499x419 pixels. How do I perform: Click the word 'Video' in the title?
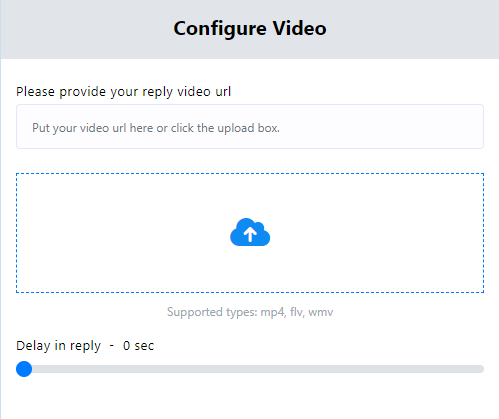click(299, 28)
